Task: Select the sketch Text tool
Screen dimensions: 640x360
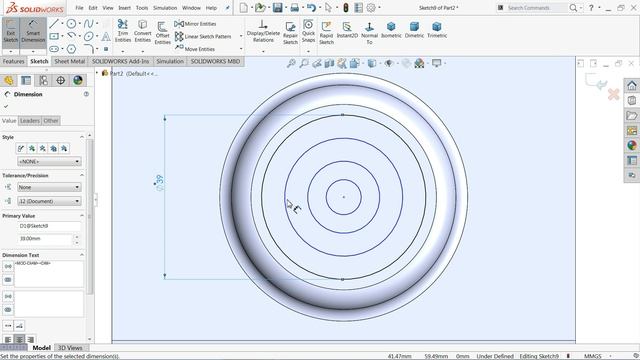Action: (106, 36)
